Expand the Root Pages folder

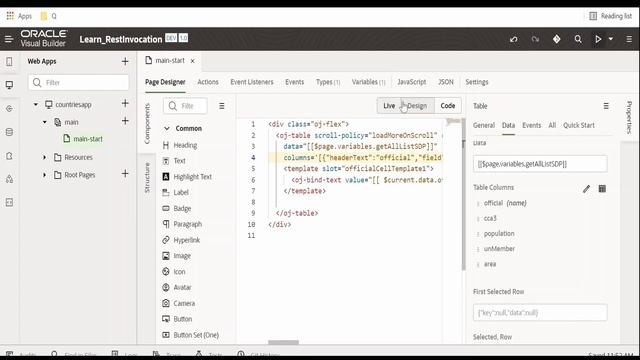tap(44, 175)
